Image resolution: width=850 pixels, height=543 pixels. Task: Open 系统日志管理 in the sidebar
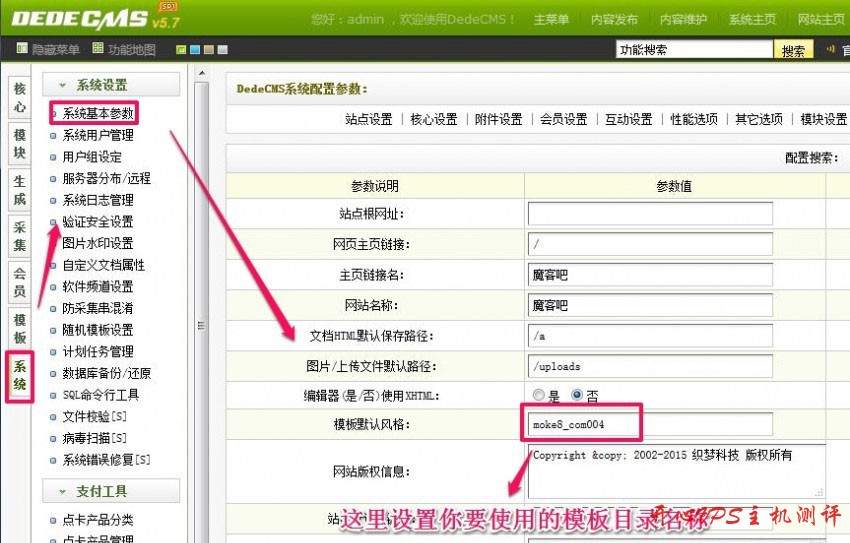point(98,200)
